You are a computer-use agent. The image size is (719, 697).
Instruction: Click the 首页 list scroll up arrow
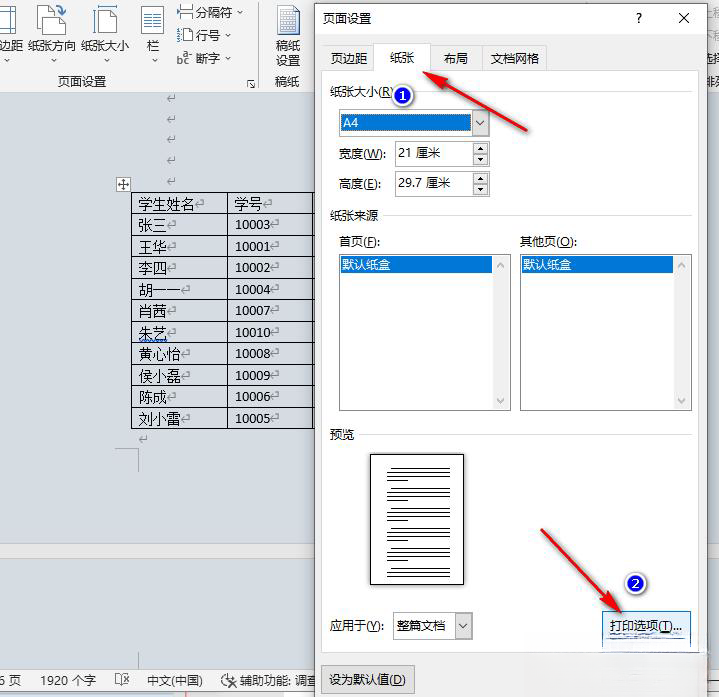(x=500, y=266)
